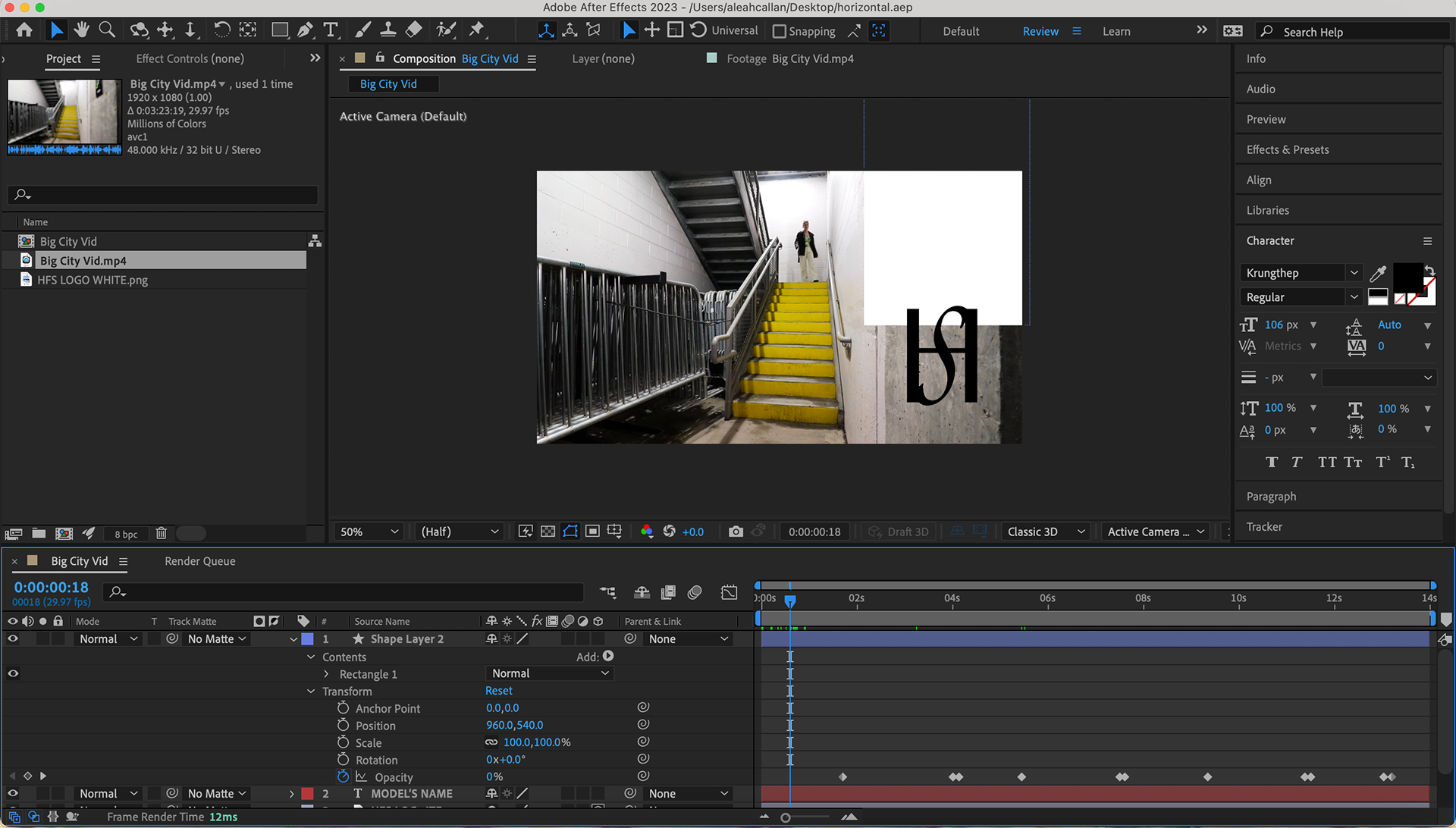The width and height of the screenshot is (1456, 828).
Task: Delete selected project item with trash icon
Action: coord(161,533)
